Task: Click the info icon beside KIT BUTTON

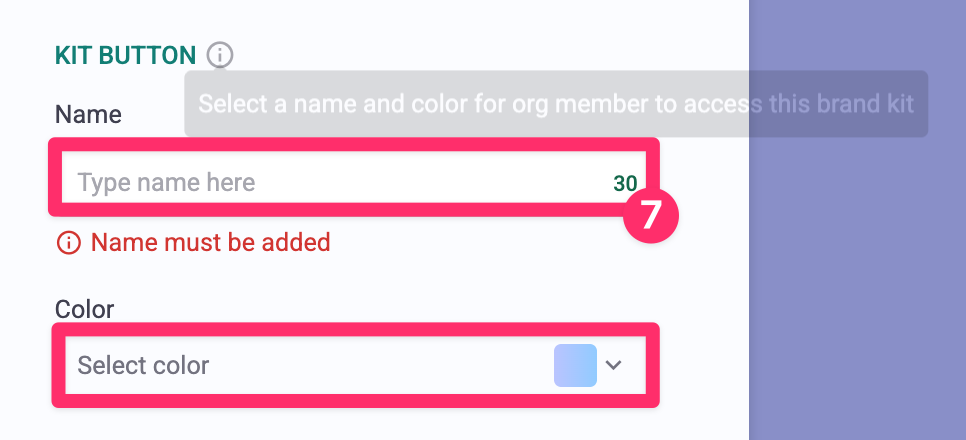Action: tap(220, 54)
